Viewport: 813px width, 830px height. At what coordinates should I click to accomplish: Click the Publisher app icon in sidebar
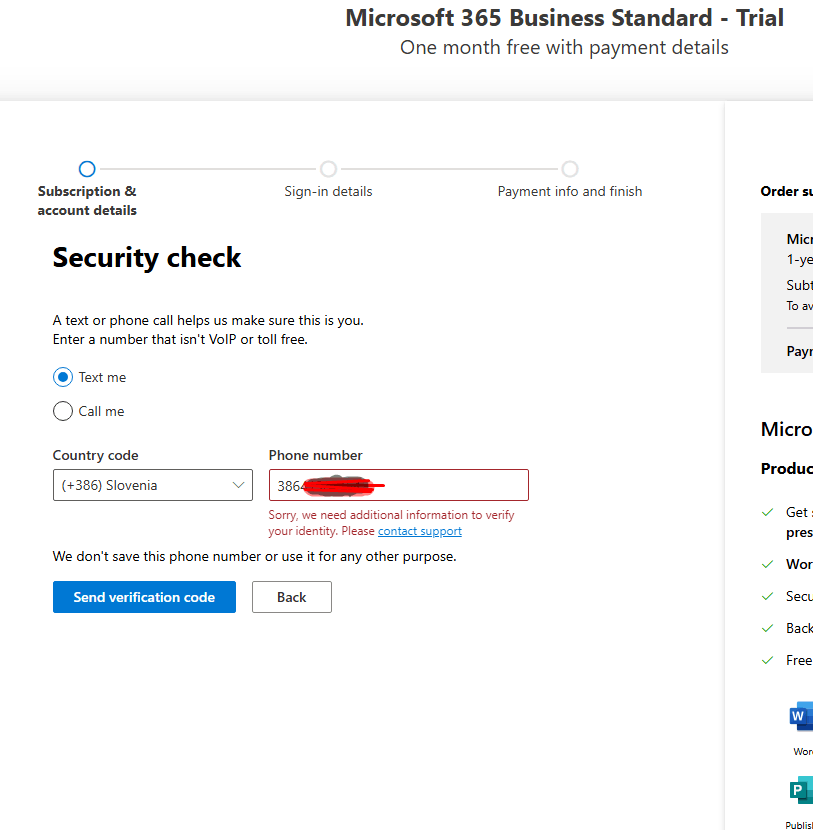point(801,790)
